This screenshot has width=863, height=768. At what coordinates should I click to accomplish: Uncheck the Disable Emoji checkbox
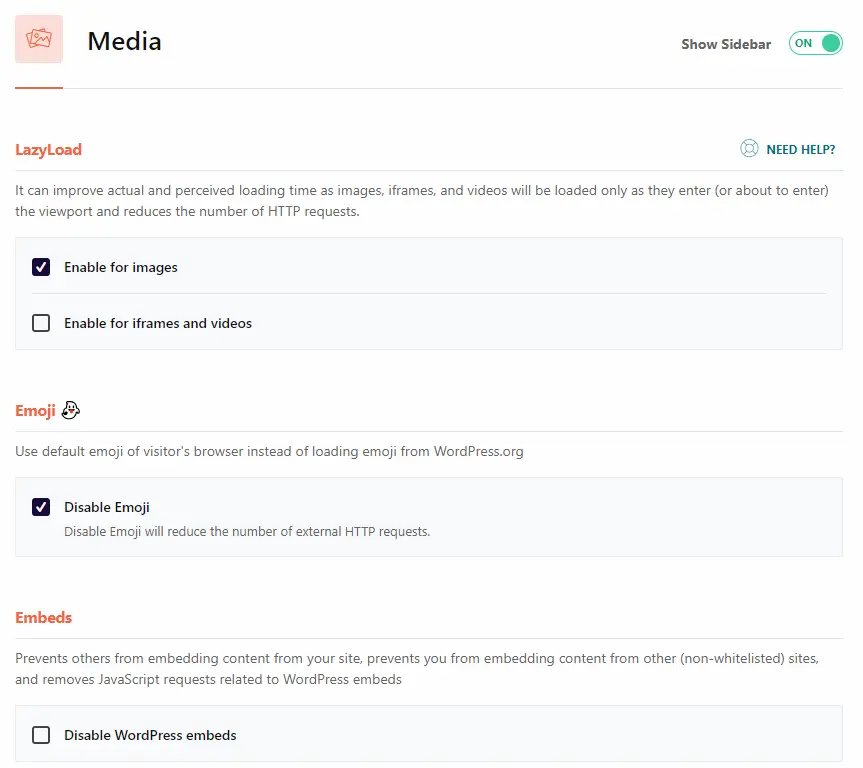[41, 507]
